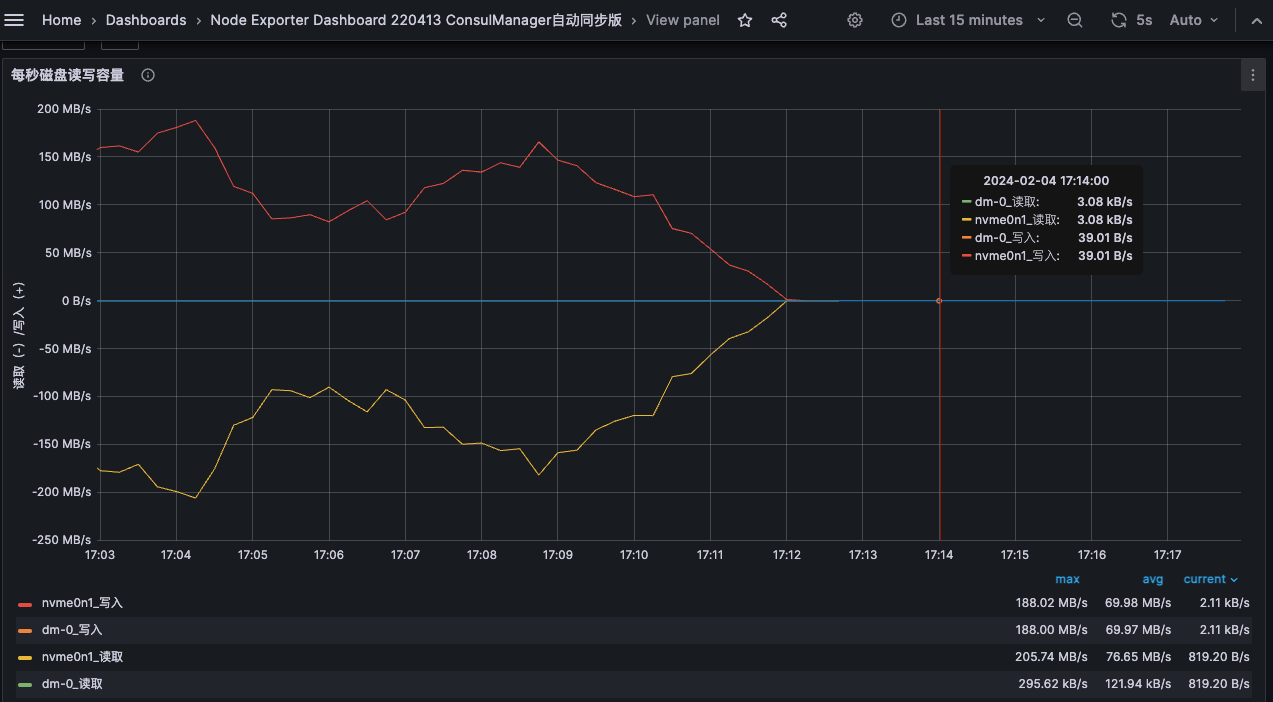Open Node Exporter Dashboard breadcrumb
The height and width of the screenshot is (702, 1273).
coord(416,20)
